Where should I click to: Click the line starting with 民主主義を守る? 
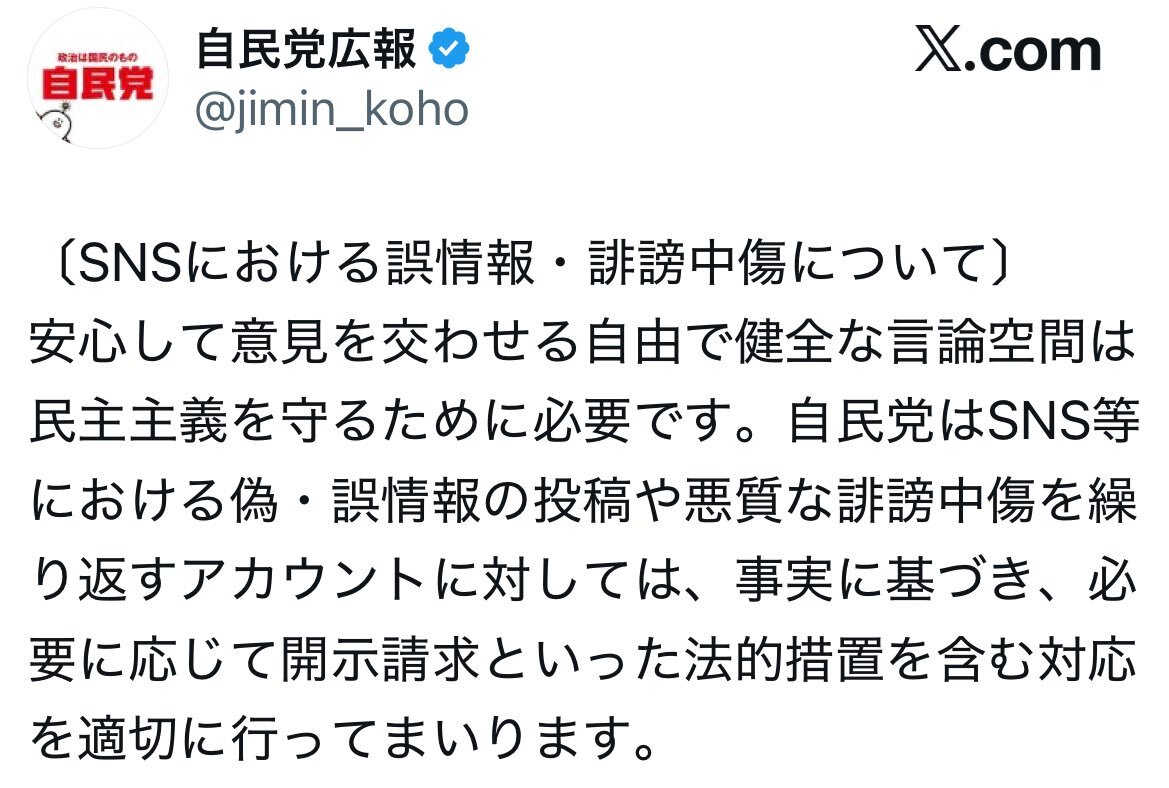tap(584, 424)
